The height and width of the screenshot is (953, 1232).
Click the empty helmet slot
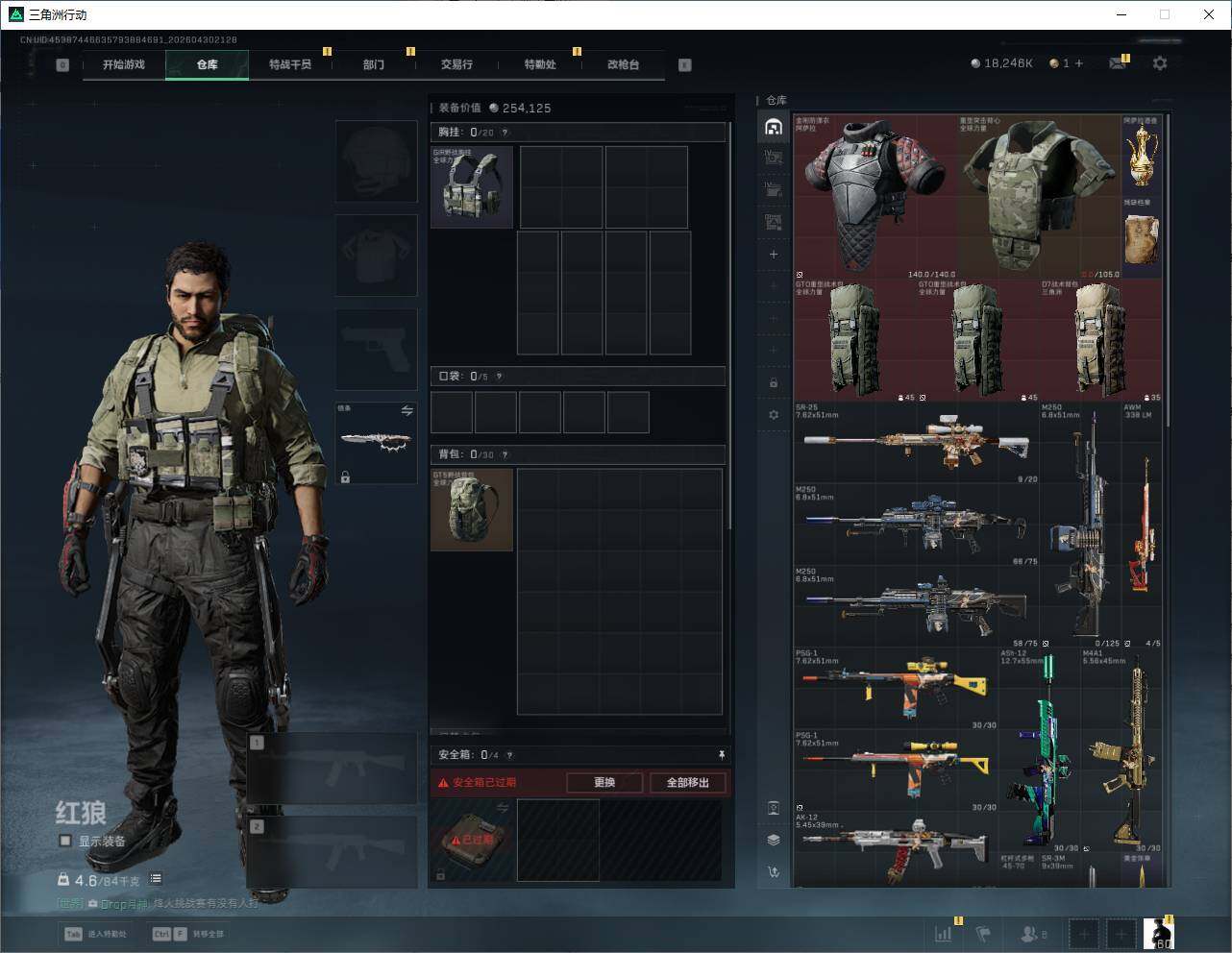[376, 161]
